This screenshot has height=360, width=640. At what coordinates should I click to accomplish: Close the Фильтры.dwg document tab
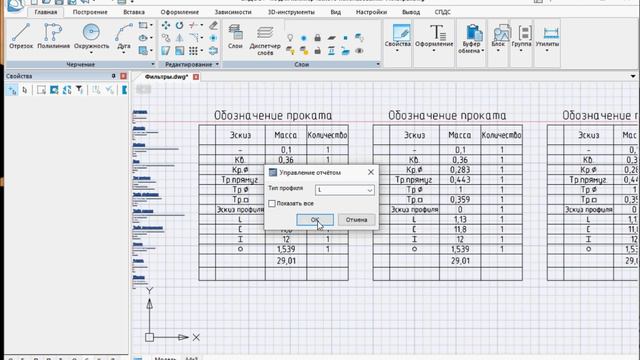pyautogui.click(x=196, y=77)
